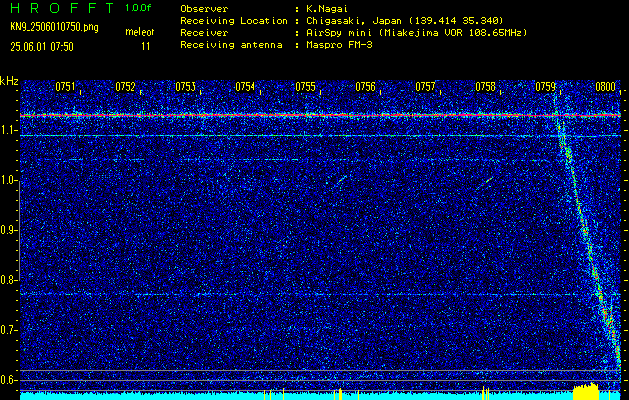Click the short meteor echo streak below 0755
This screenshot has height=400, width=629.
click(x=341, y=181)
